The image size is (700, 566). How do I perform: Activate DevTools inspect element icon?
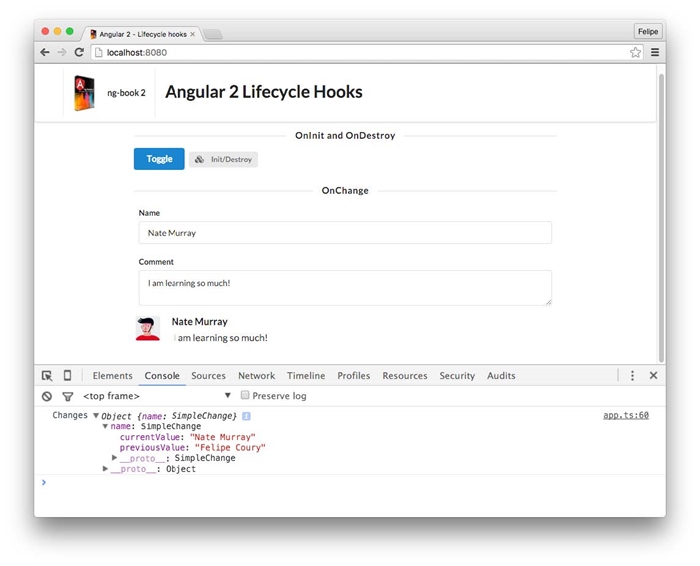(x=47, y=376)
